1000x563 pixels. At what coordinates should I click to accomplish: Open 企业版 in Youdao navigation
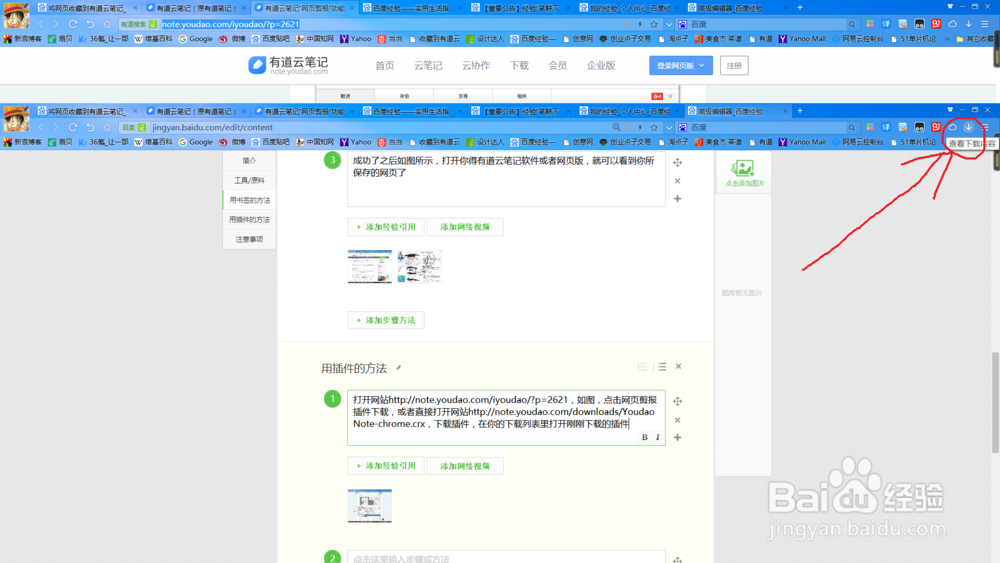tap(601, 66)
